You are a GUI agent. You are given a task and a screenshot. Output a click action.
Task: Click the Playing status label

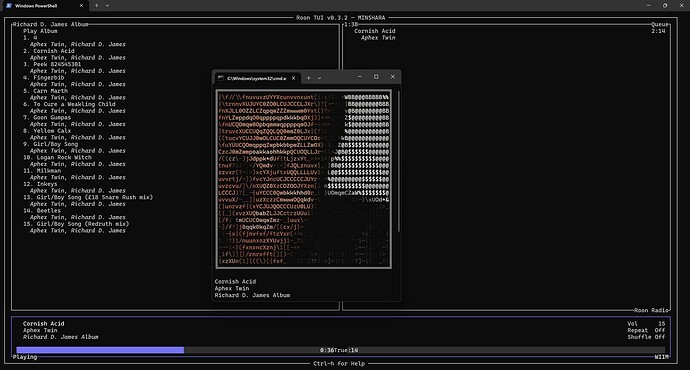point(25,357)
